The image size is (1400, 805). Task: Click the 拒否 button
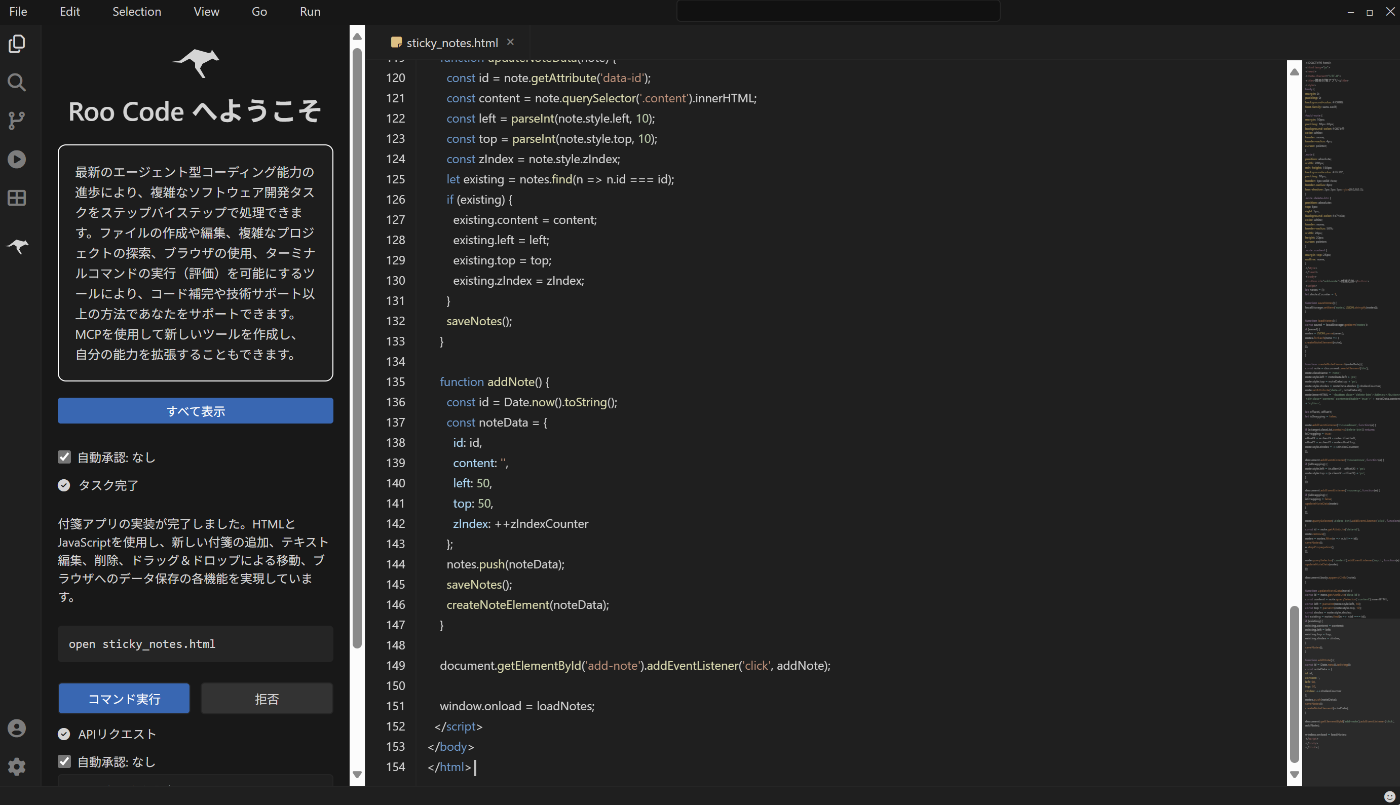pos(267,698)
